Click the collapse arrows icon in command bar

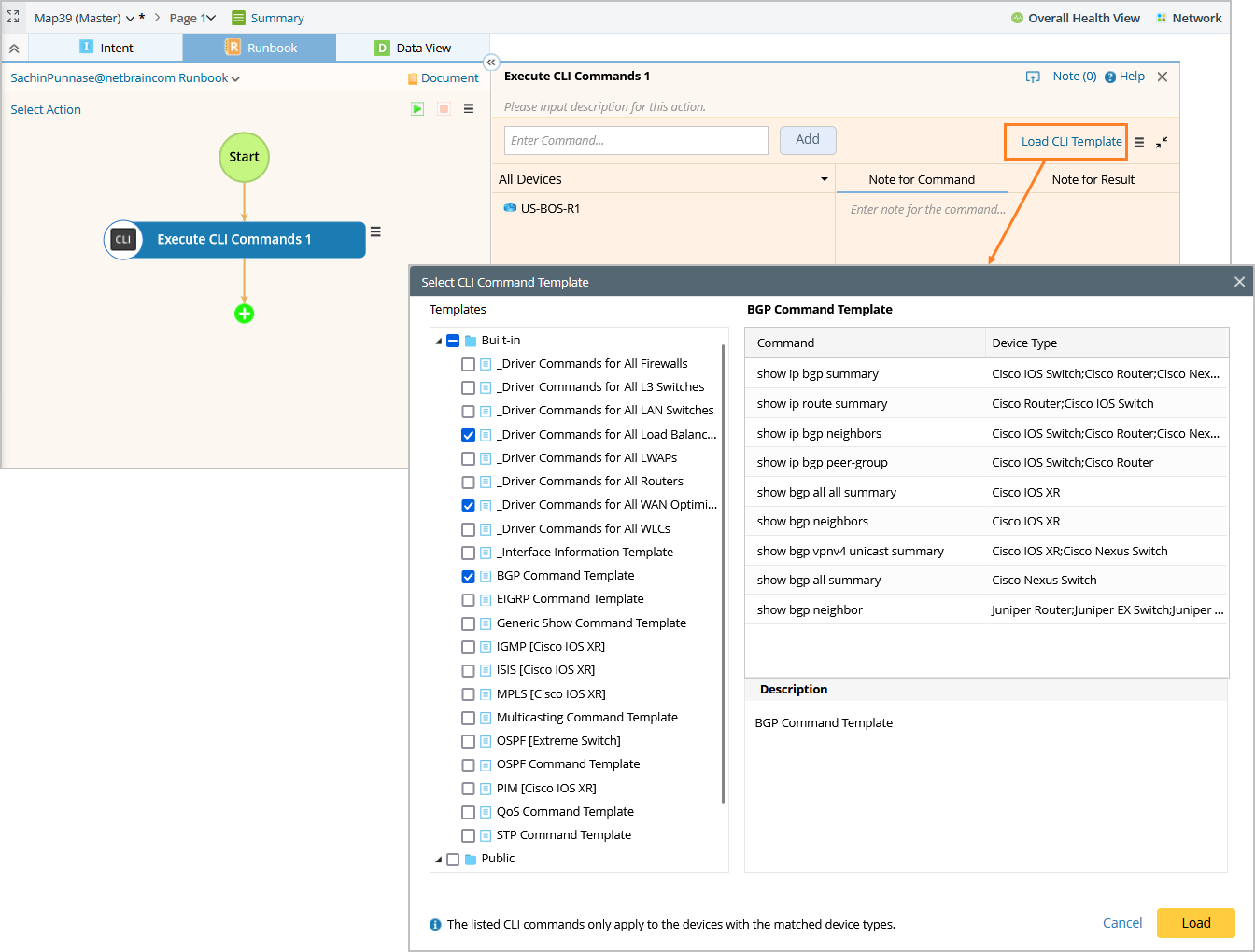pos(1162,143)
